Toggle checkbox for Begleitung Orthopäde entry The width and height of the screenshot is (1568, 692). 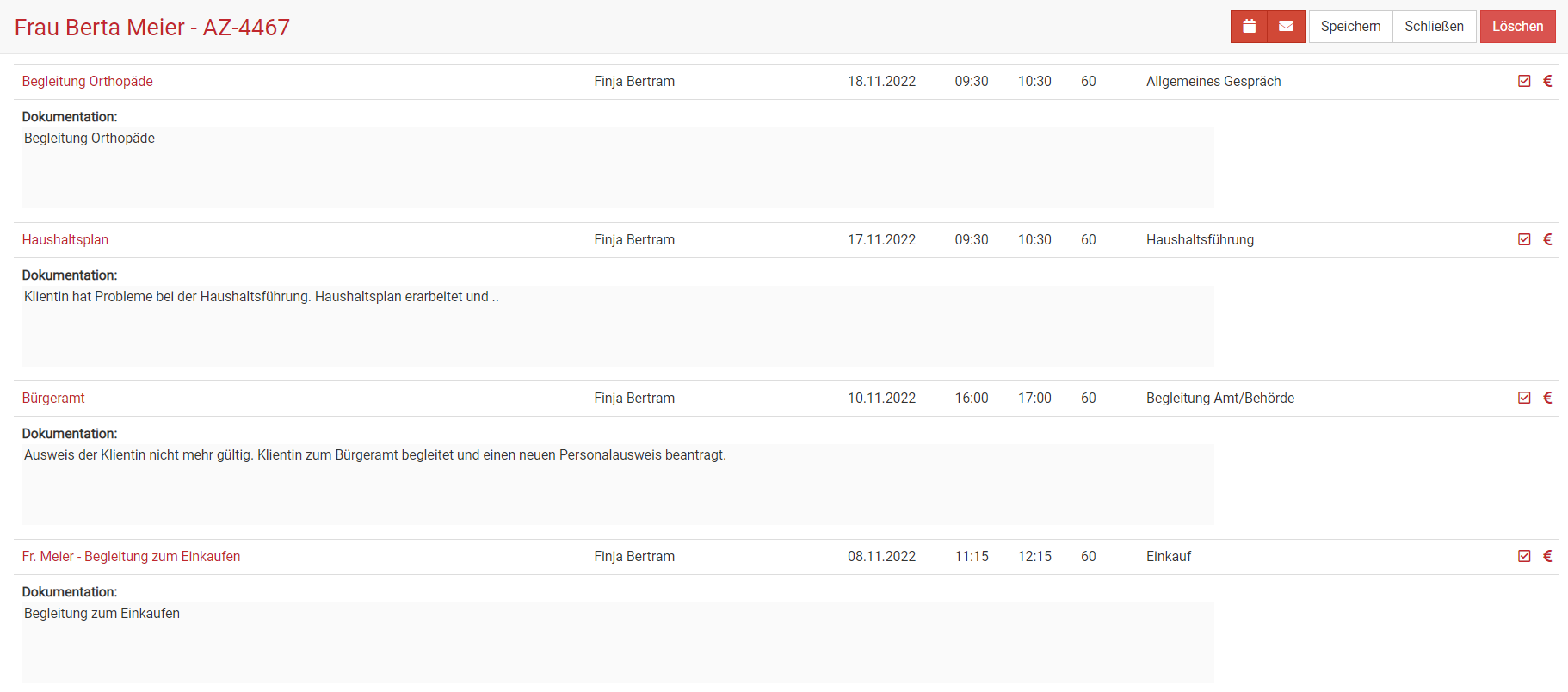click(x=1524, y=81)
